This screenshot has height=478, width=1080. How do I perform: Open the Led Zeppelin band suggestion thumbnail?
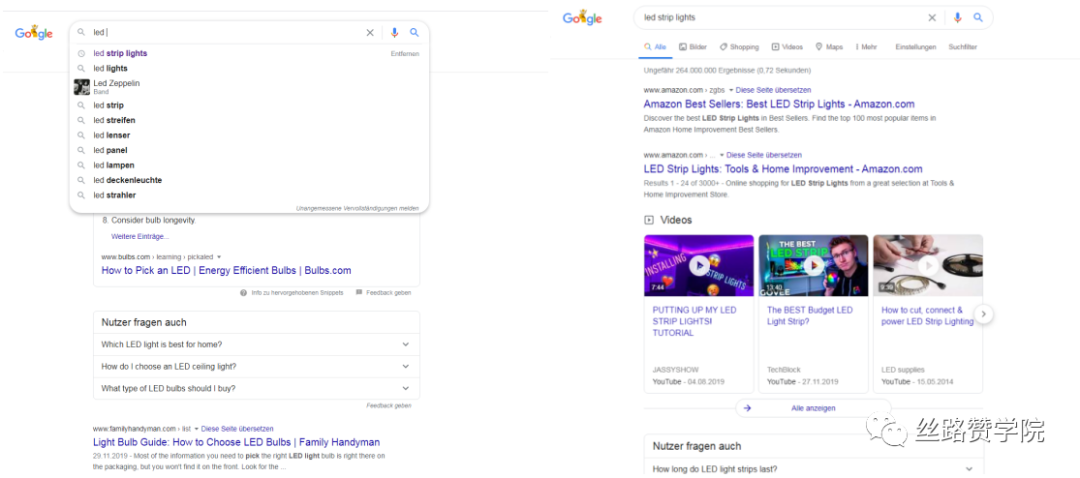(82, 87)
